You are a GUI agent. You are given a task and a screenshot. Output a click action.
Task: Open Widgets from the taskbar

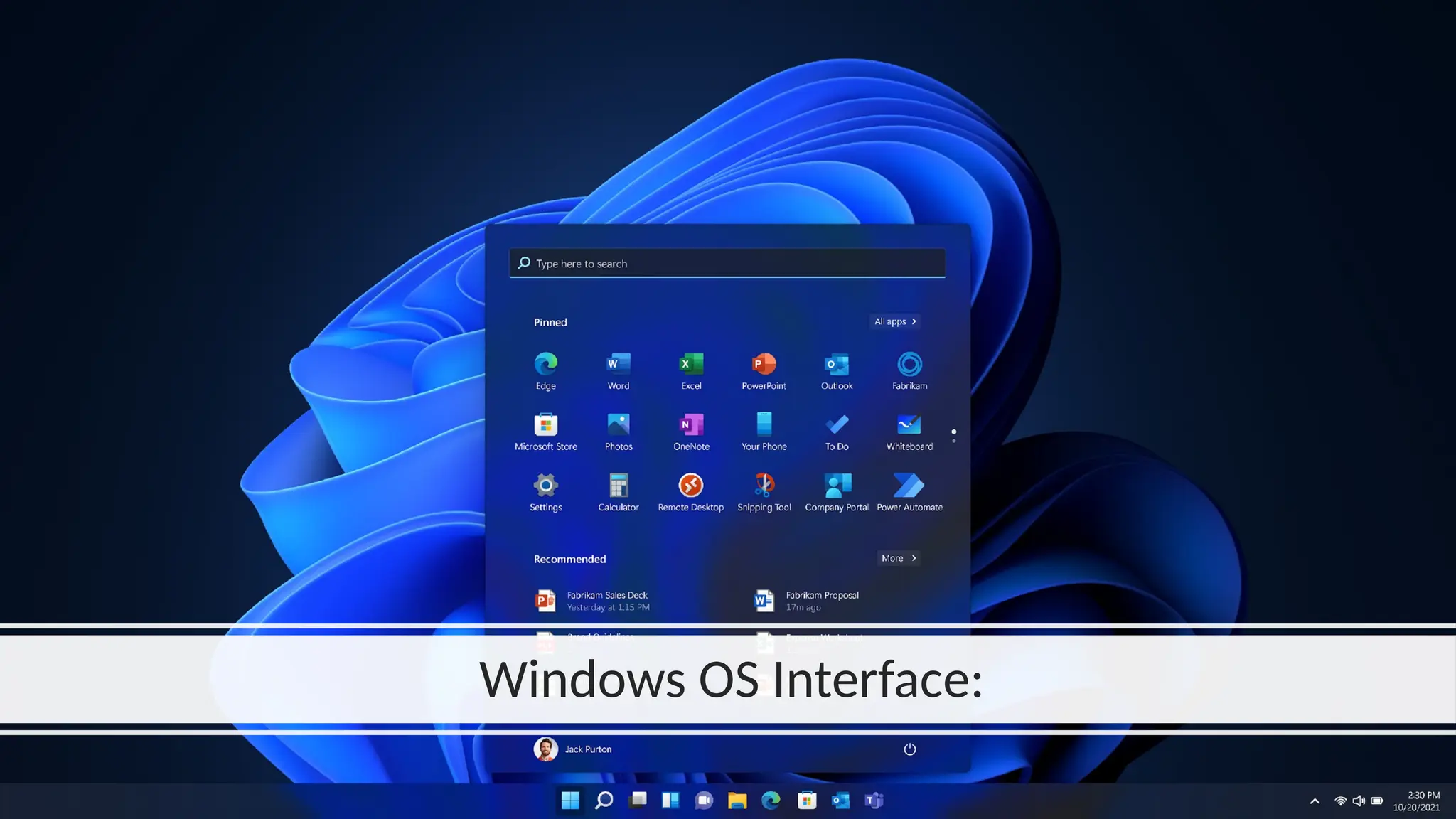[x=670, y=801]
